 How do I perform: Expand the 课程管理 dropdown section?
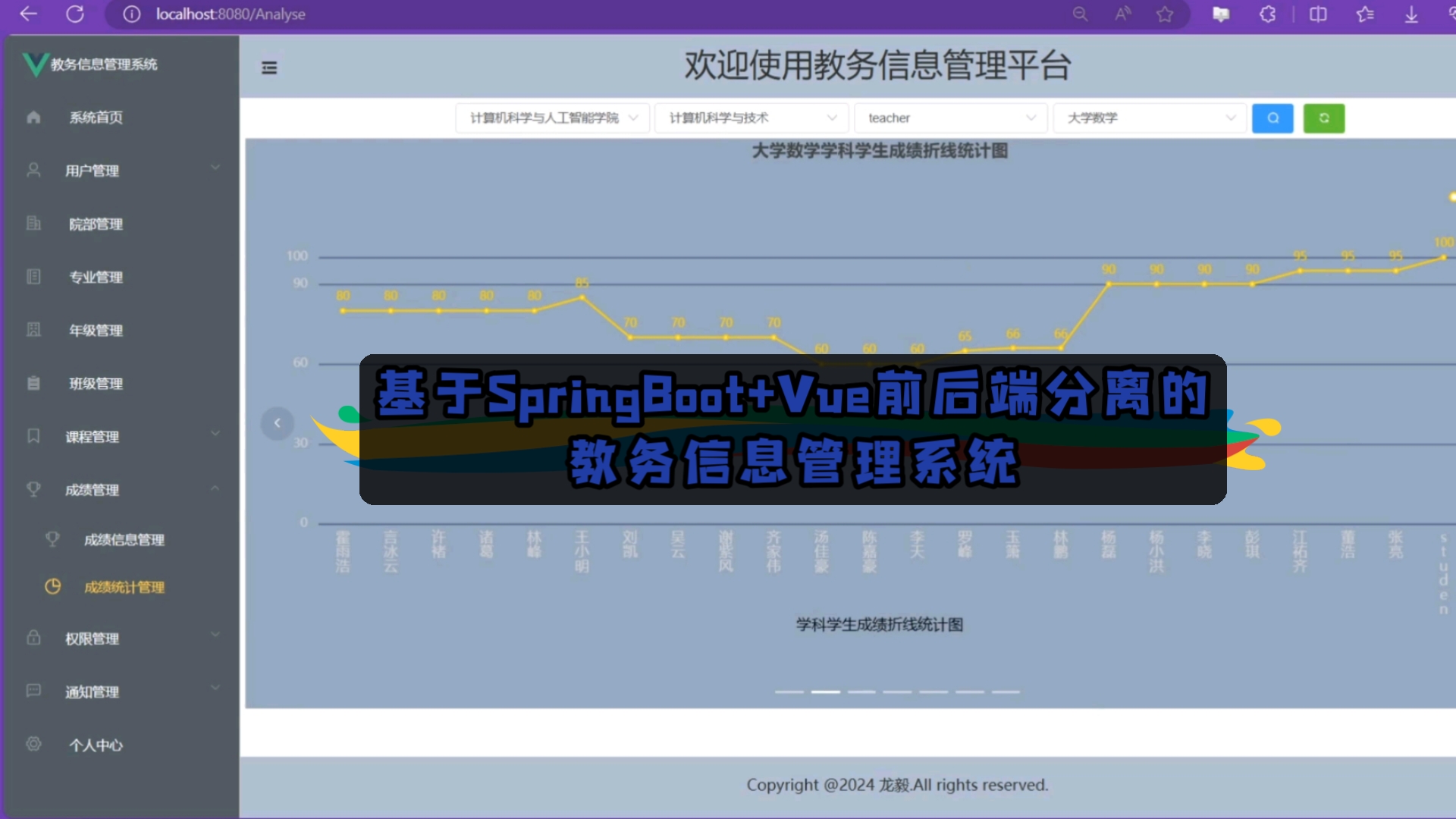pyautogui.click(x=120, y=436)
